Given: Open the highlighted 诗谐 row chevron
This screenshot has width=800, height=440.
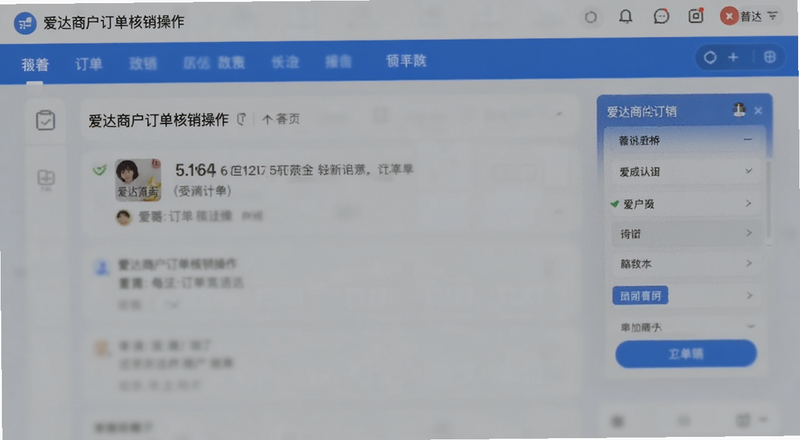Looking at the screenshot, I should pyautogui.click(x=748, y=233).
